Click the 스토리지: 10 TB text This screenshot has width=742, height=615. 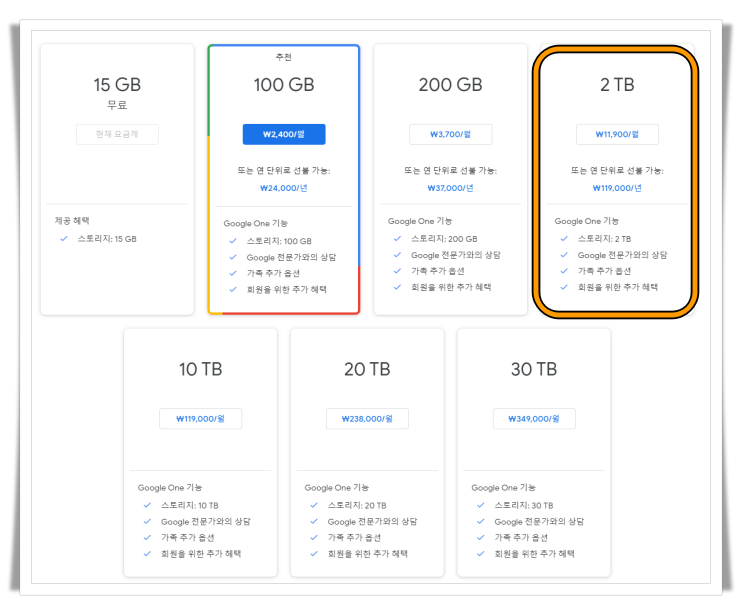coord(190,505)
